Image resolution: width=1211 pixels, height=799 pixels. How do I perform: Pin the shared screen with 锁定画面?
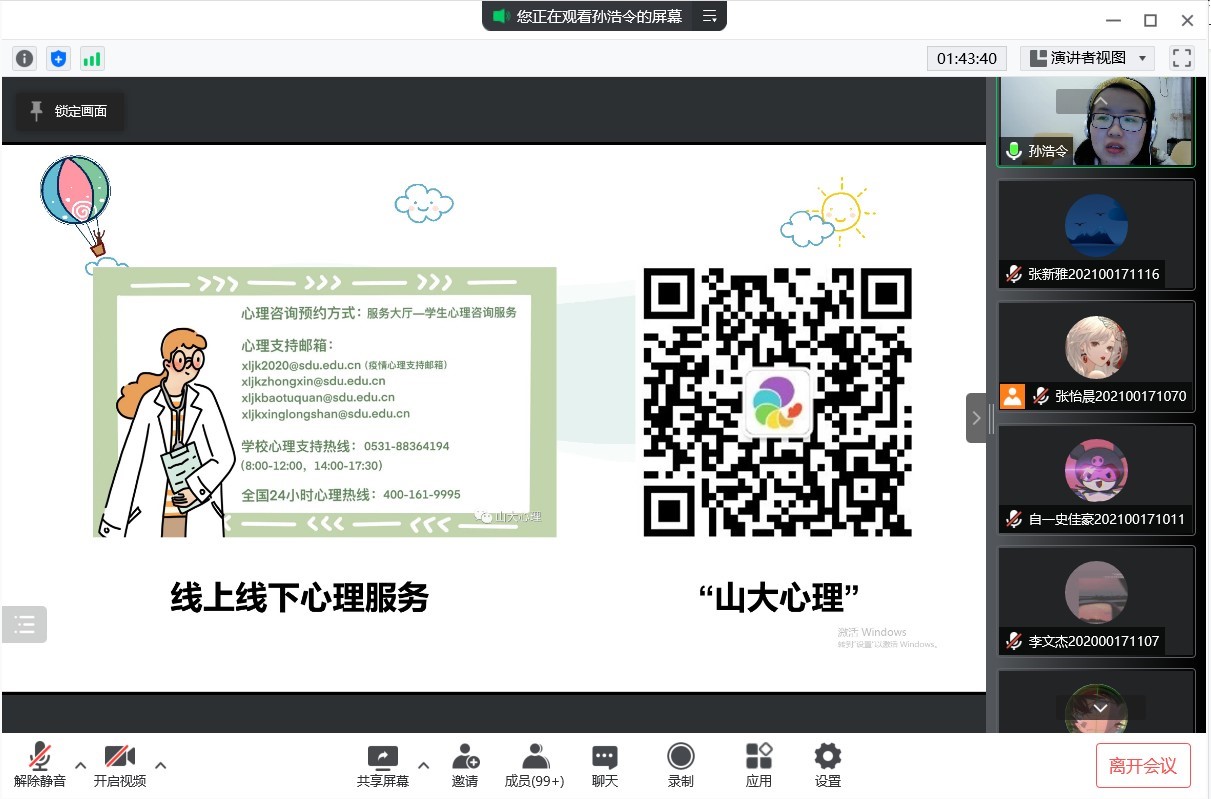[x=69, y=111]
